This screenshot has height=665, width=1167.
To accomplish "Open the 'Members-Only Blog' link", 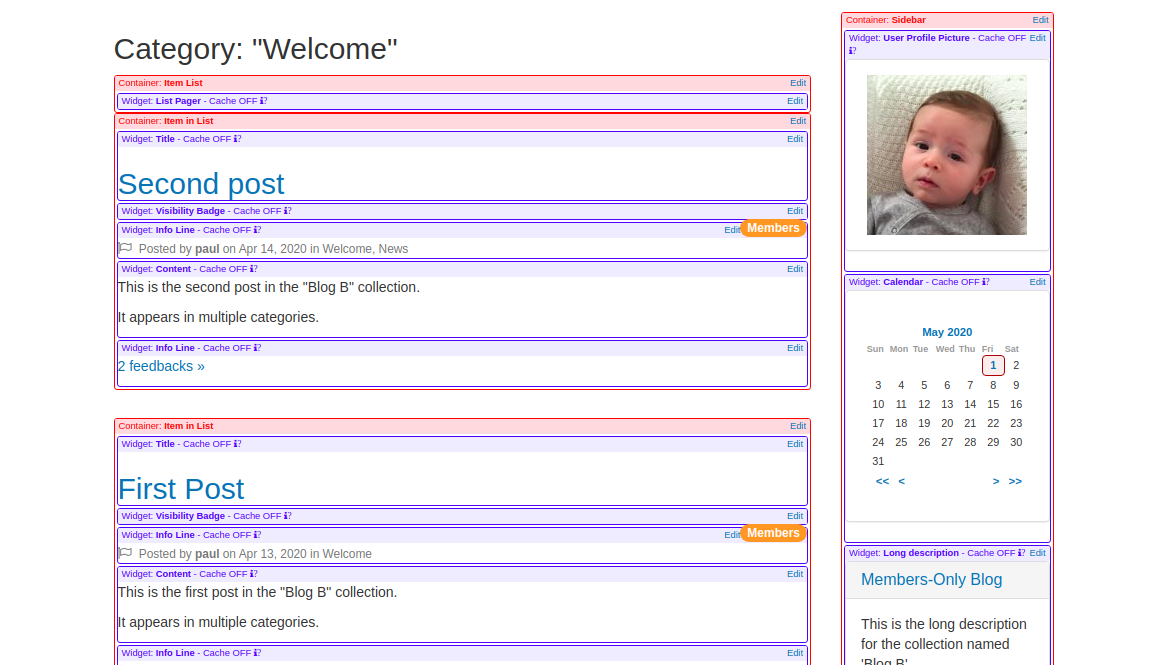I will click(x=931, y=579).
